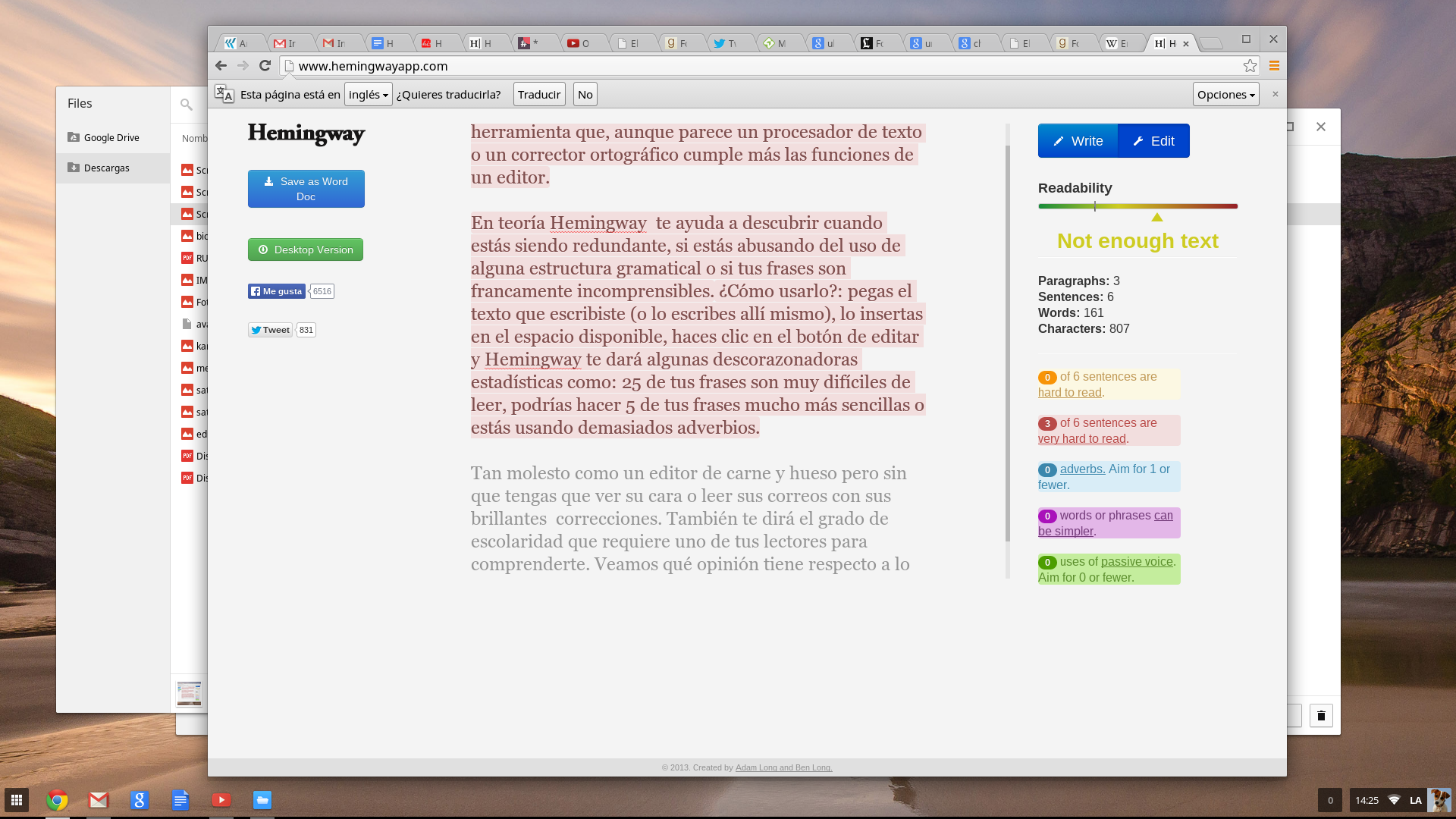Click the red badge showing 3 sentences
This screenshot has width=1456, height=819.
pyautogui.click(x=1047, y=424)
